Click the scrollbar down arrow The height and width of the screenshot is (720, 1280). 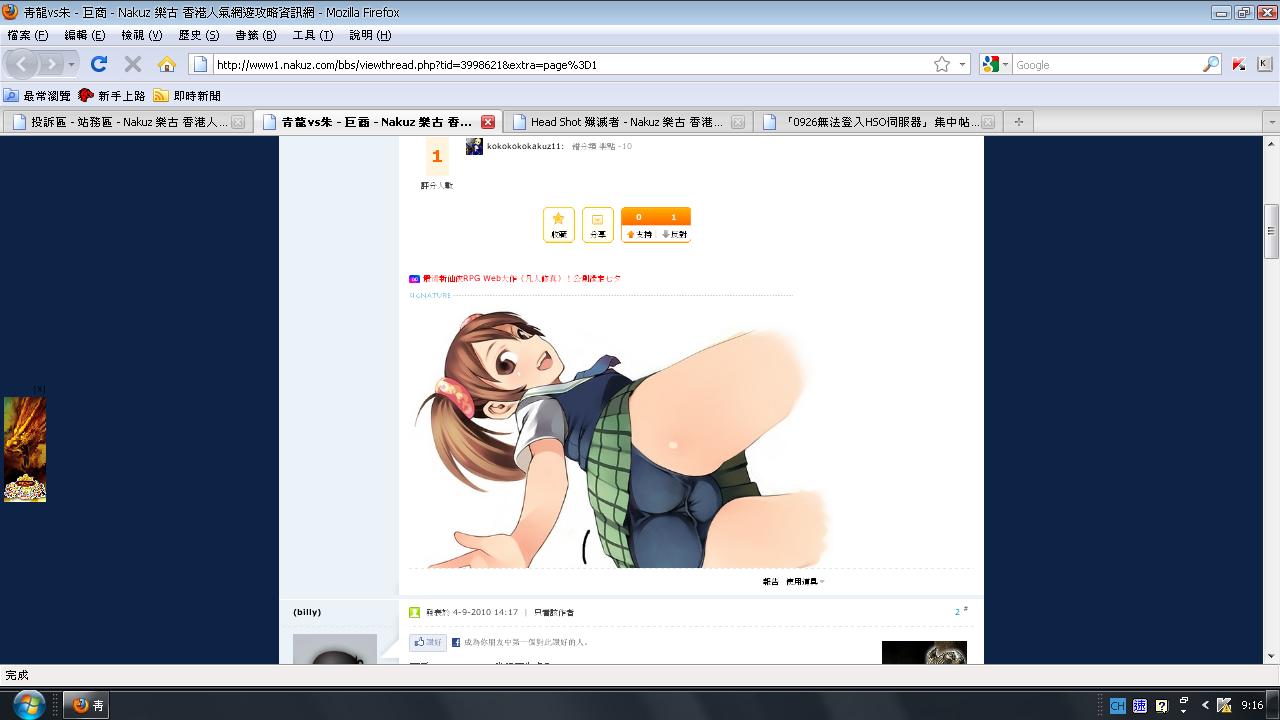tap(1272, 657)
